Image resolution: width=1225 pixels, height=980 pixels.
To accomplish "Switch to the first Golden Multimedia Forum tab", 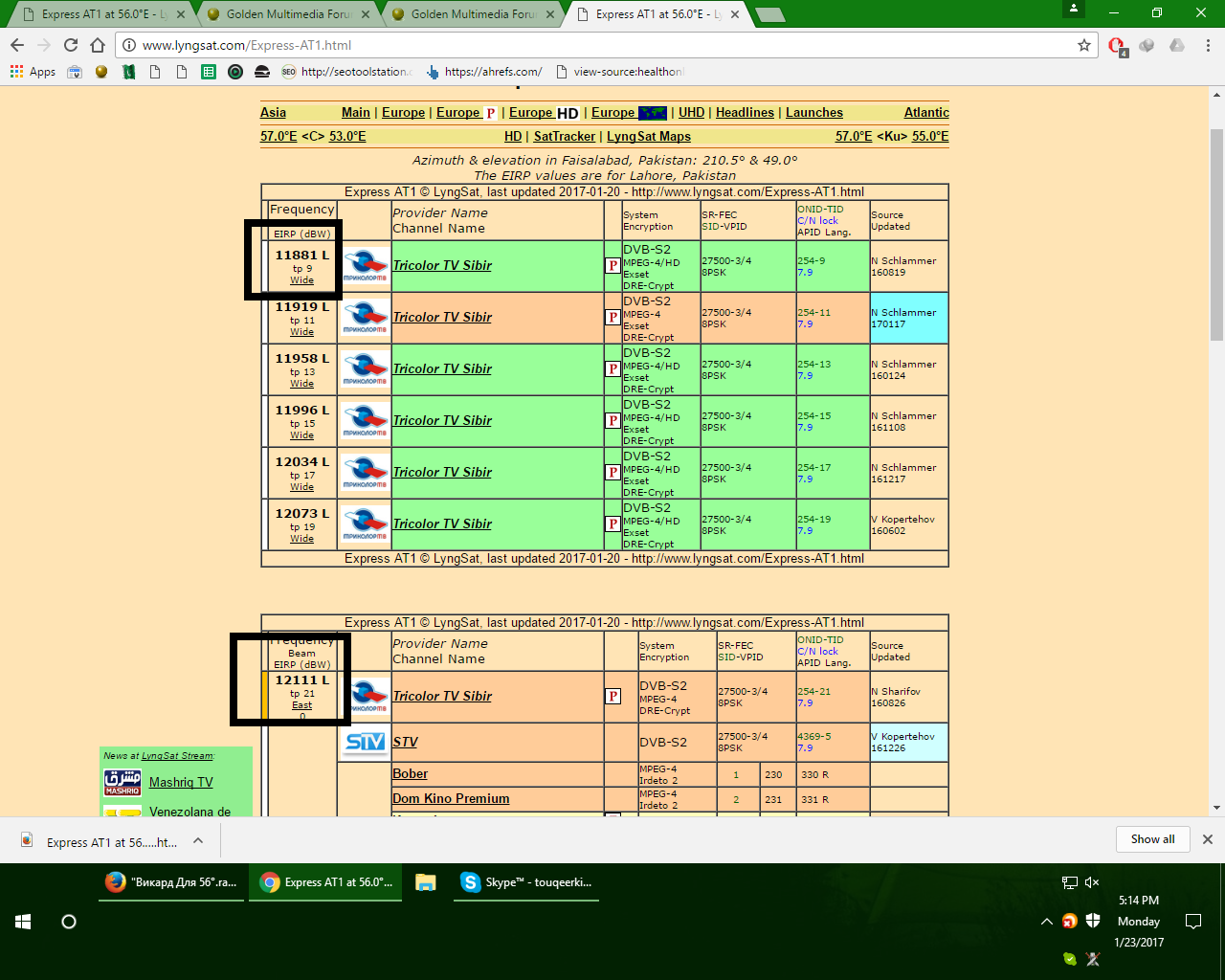I will point(288,14).
